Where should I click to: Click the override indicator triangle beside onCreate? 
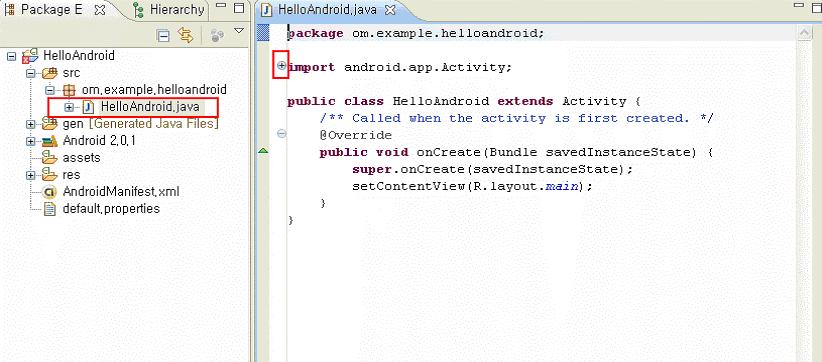click(264, 151)
